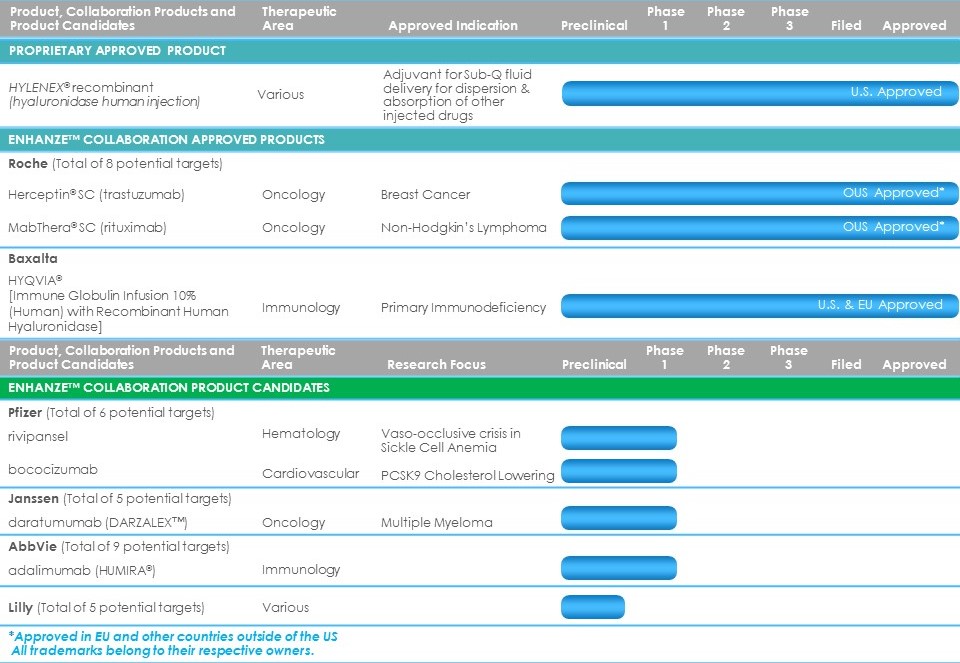Click the rivipansel pipeline progress bar

(619, 438)
